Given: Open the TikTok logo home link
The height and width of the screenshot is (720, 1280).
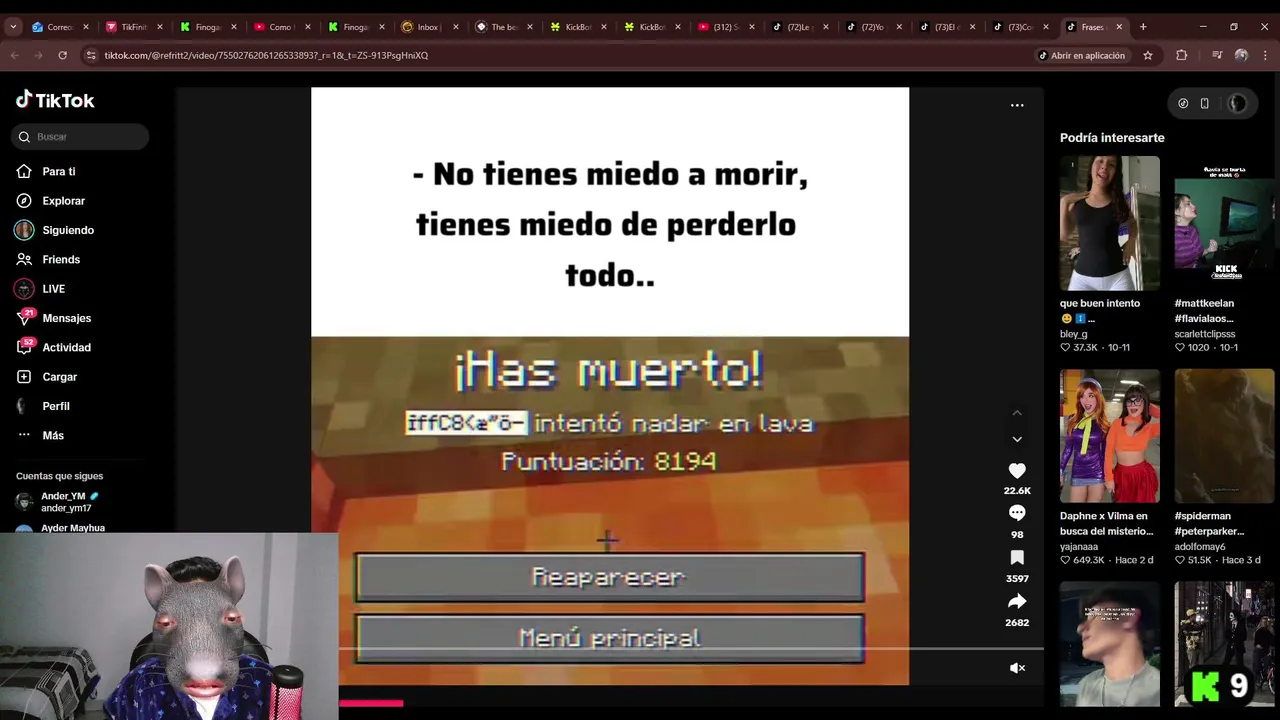Looking at the screenshot, I should click(x=55, y=100).
